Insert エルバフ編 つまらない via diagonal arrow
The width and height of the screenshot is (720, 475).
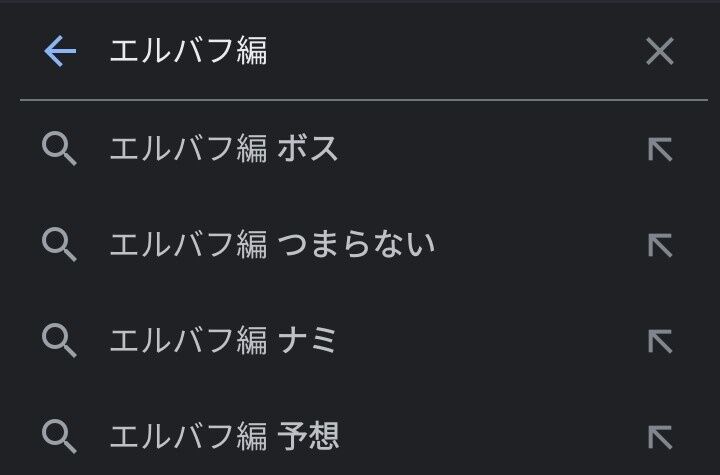pos(660,245)
